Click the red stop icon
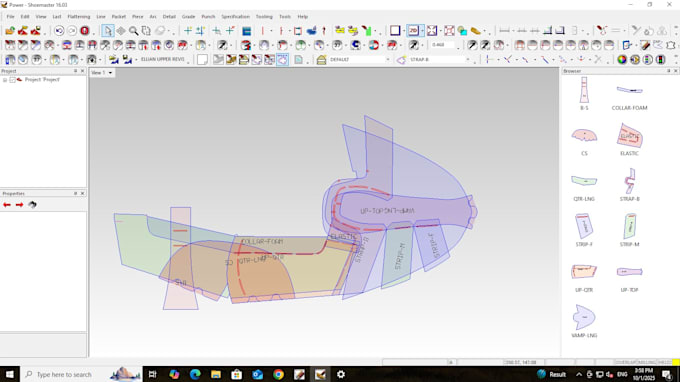This screenshot has height=382, width=680. (x=85, y=31)
